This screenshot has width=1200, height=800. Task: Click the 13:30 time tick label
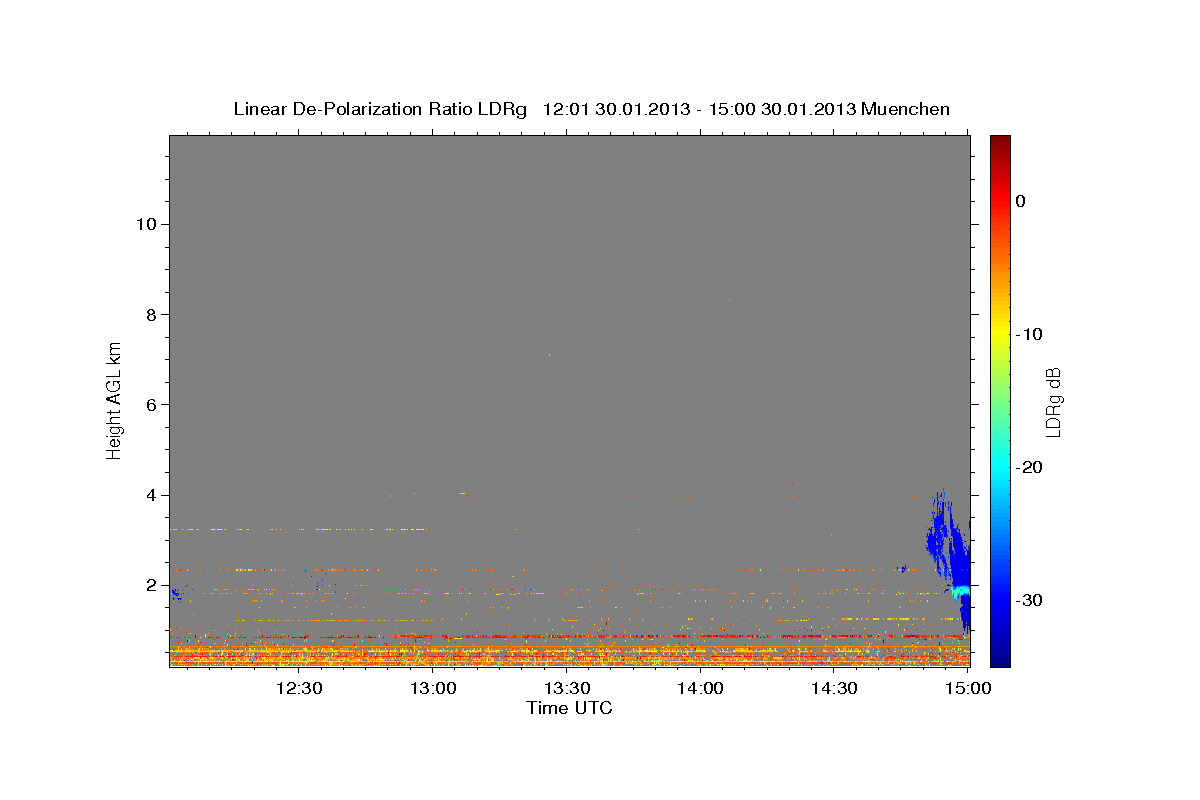567,688
